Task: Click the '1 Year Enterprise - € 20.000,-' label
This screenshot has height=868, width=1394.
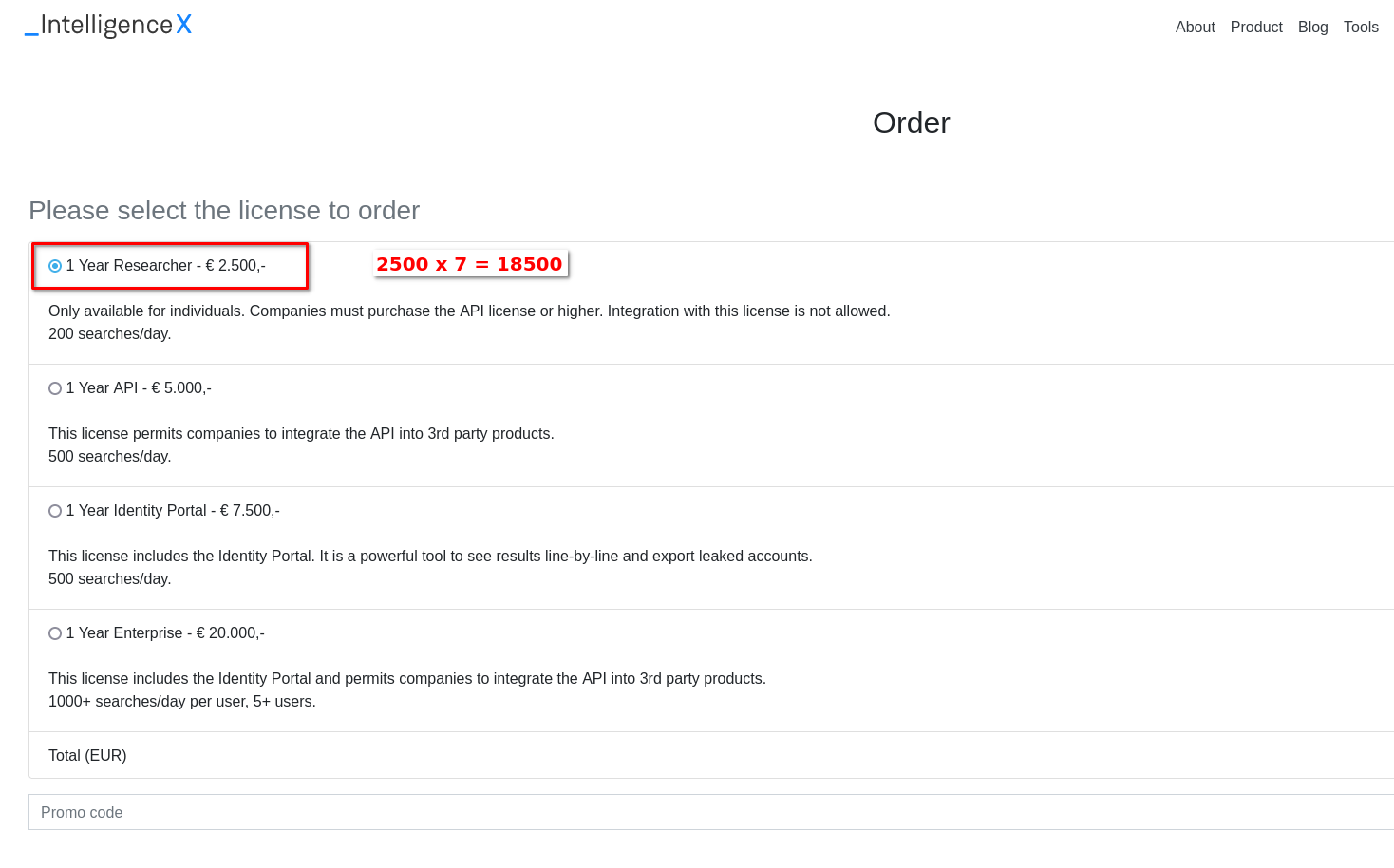Action: coord(165,633)
